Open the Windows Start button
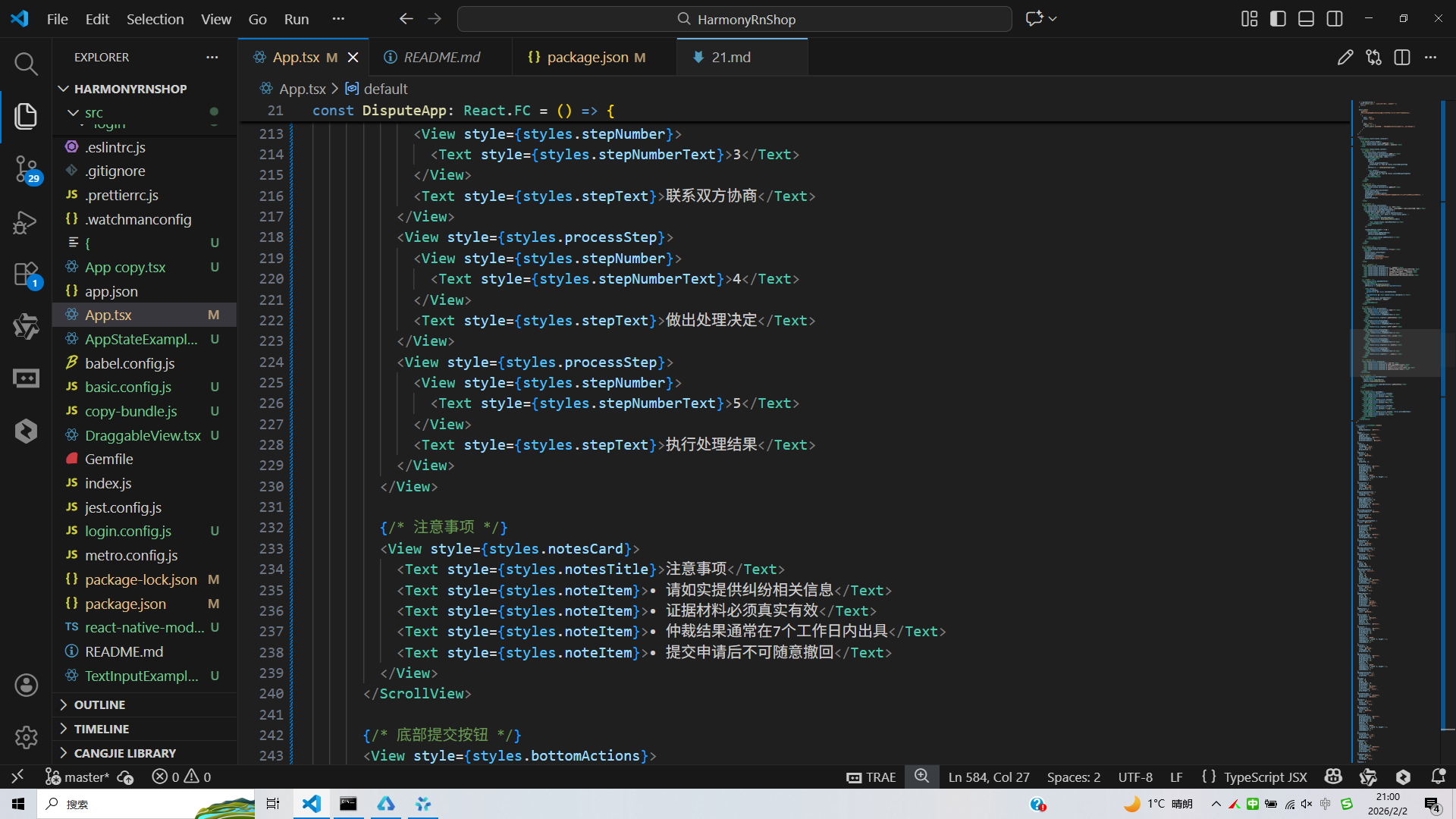Viewport: 1456px width, 819px height. [18, 804]
